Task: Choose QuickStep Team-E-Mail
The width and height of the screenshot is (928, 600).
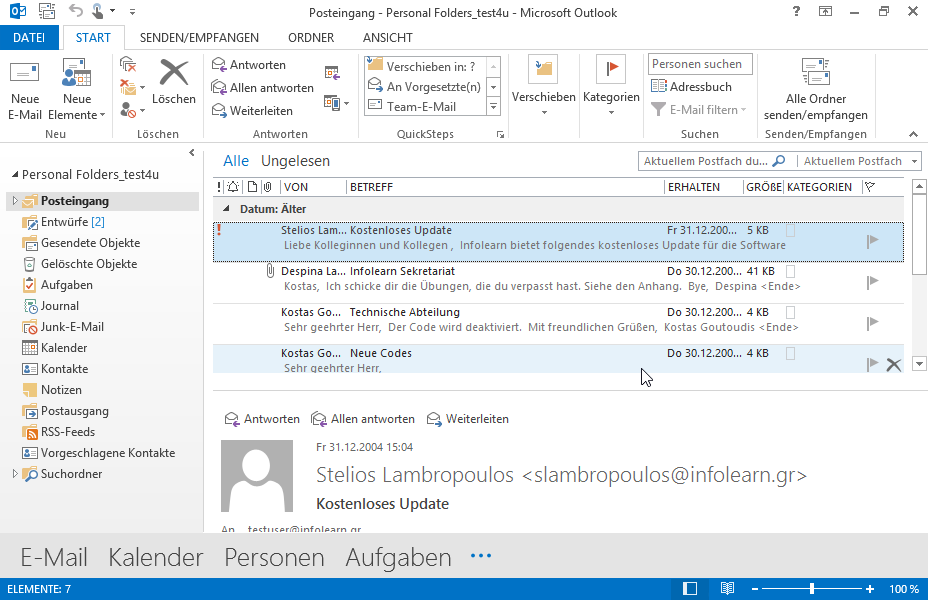Action: 425,107
